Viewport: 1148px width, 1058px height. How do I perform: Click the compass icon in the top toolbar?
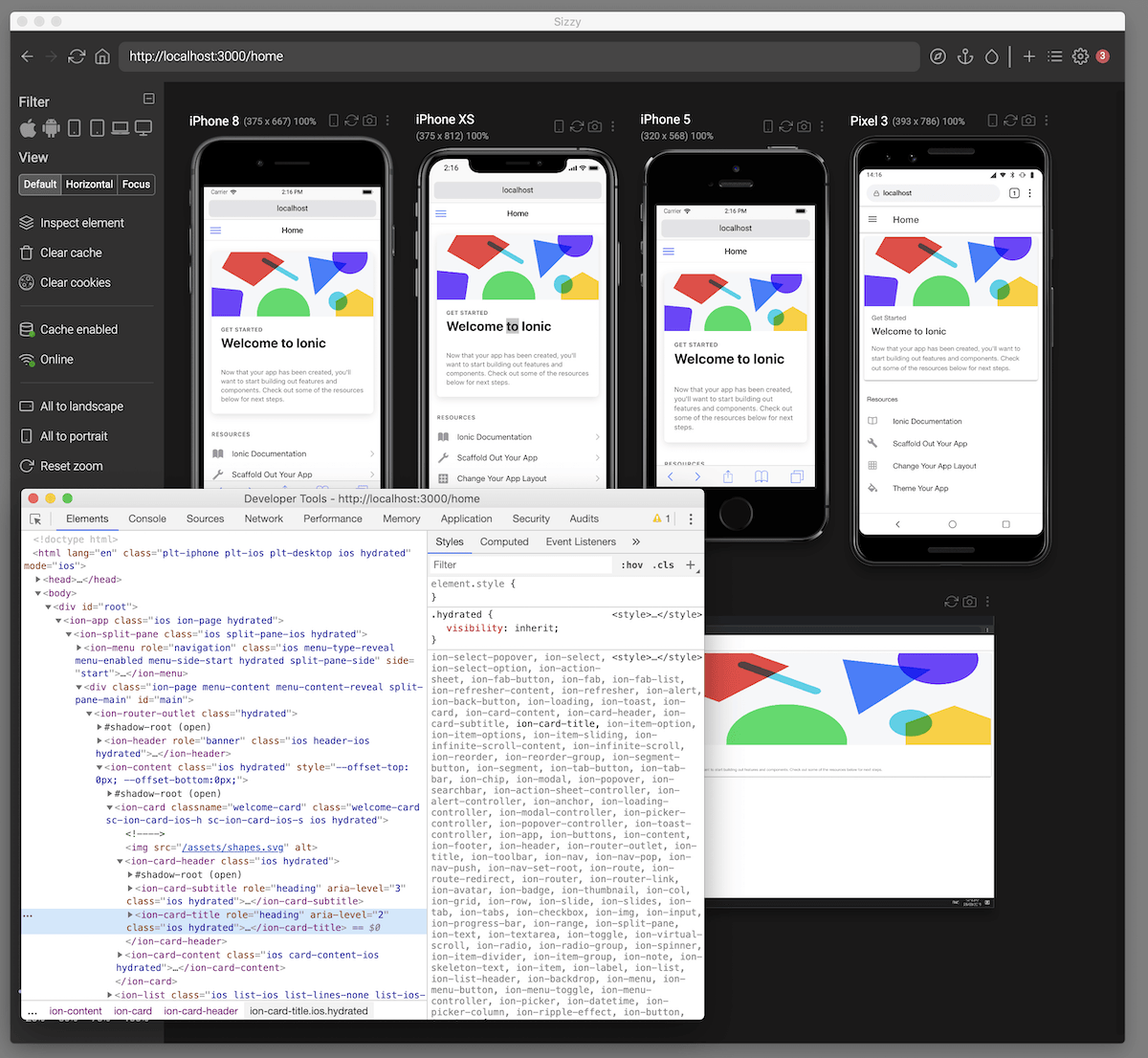coord(938,56)
